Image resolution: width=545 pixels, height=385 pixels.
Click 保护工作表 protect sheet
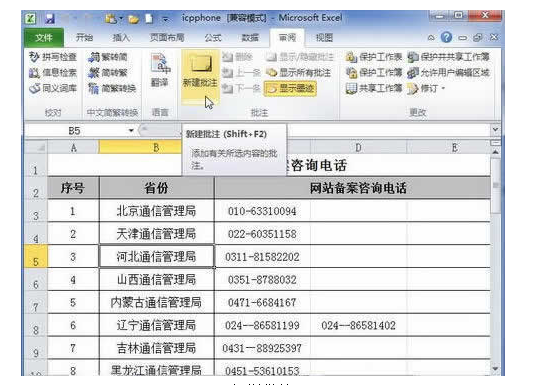(x=374, y=57)
